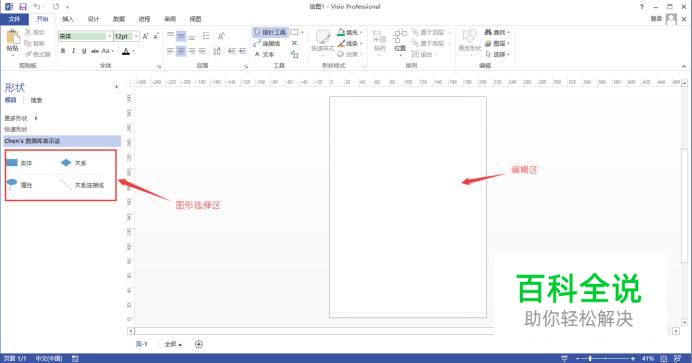The height and width of the screenshot is (363, 692).
Task: Switch to the Design ribbon tab
Action: click(93, 19)
